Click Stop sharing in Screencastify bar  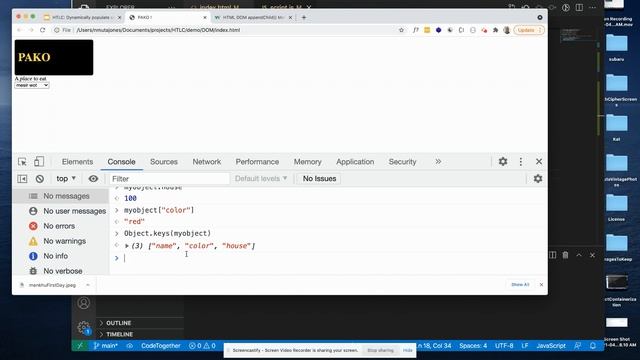click(380, 350)
